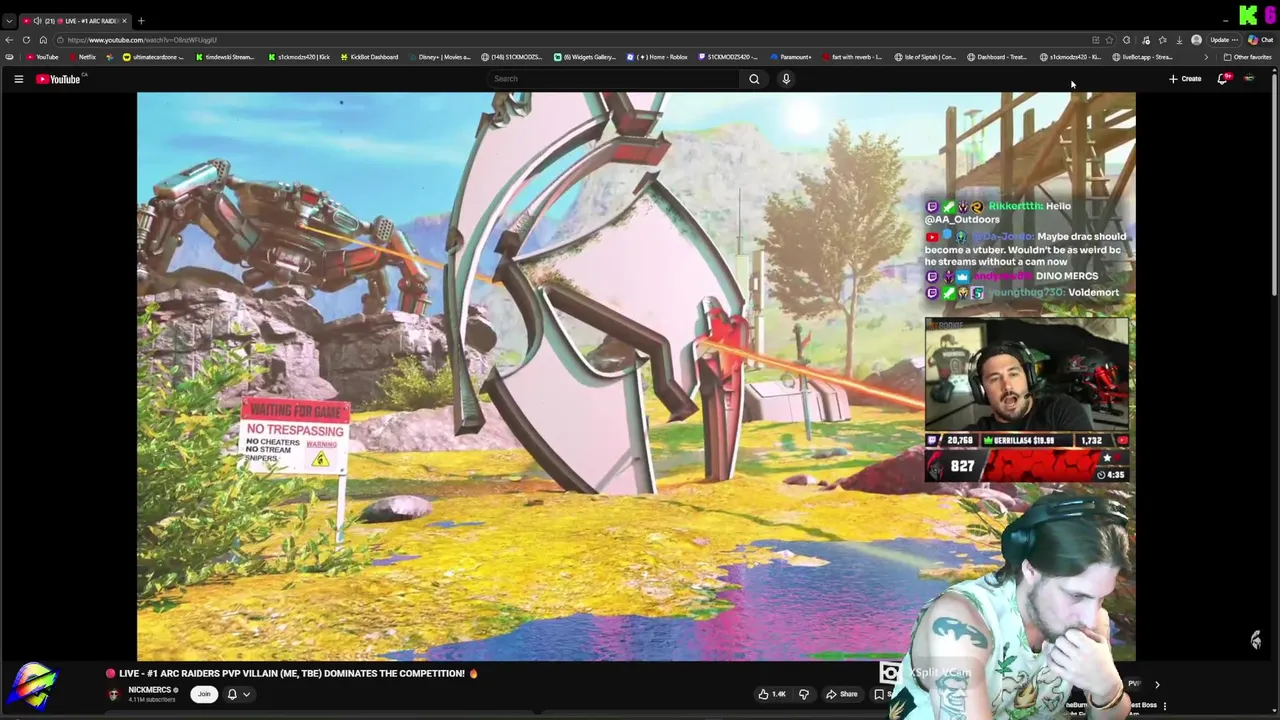Open the Dashboard - Treat bookmark
The image size is (1280, 720).
(x=997, y=57)
